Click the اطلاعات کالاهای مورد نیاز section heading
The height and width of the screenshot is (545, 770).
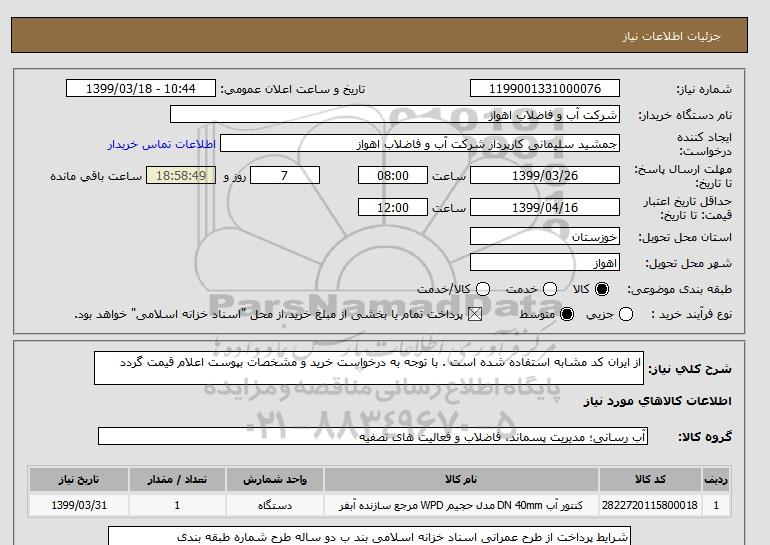click(658, 401)
